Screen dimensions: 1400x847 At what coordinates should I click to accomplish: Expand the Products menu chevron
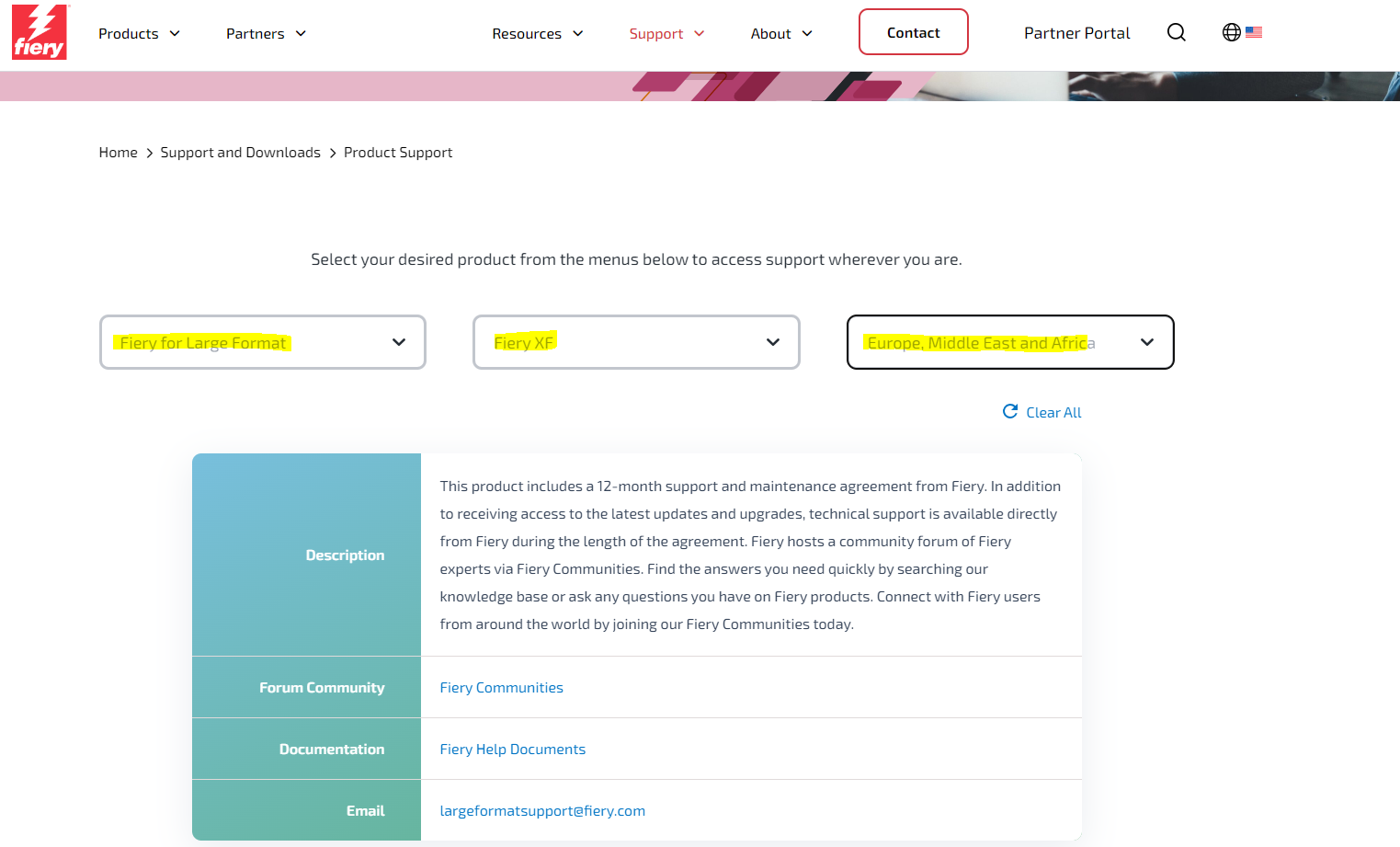click(x=175, y=34)
